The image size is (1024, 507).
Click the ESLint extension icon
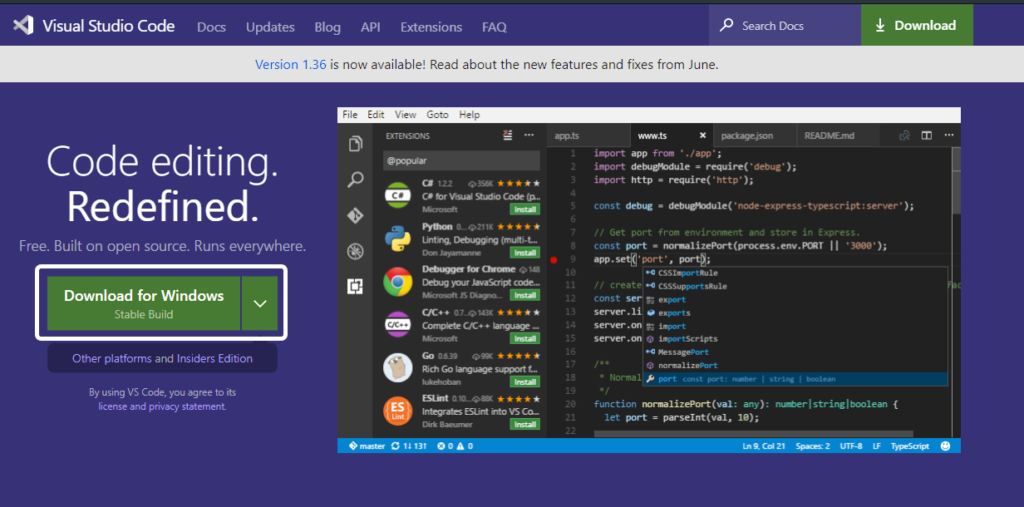[x=398, y=410]
